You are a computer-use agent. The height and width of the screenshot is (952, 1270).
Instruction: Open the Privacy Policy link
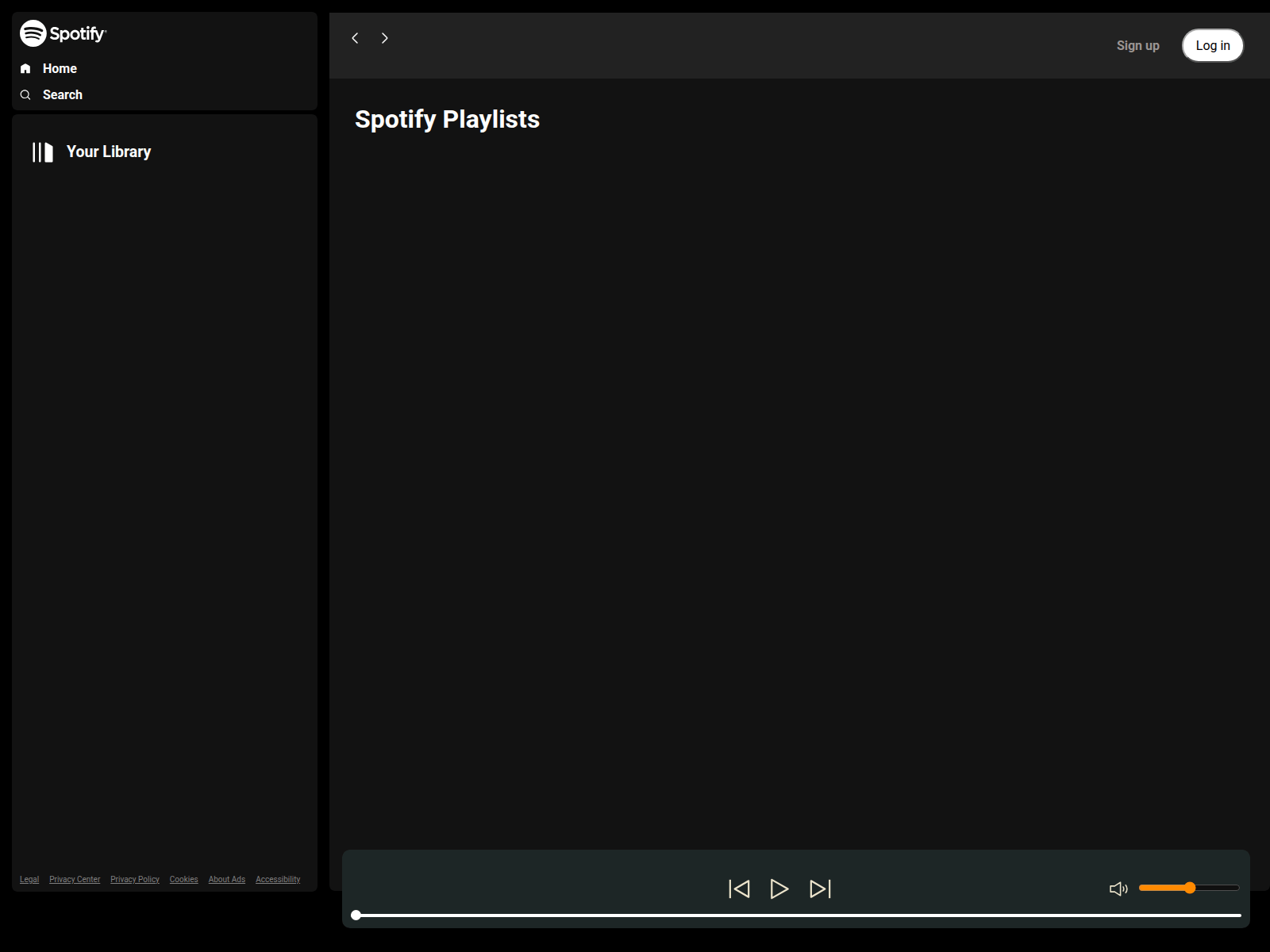click(135, 879)
